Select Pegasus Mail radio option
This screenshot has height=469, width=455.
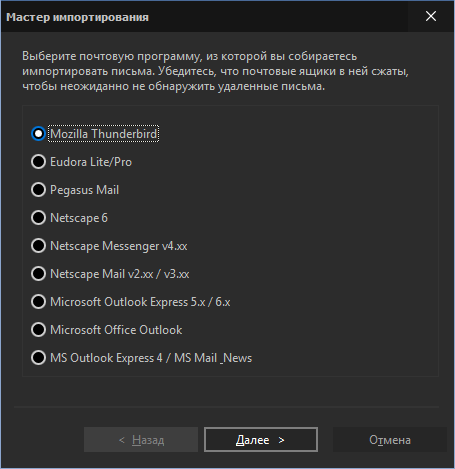coord(38,190)
